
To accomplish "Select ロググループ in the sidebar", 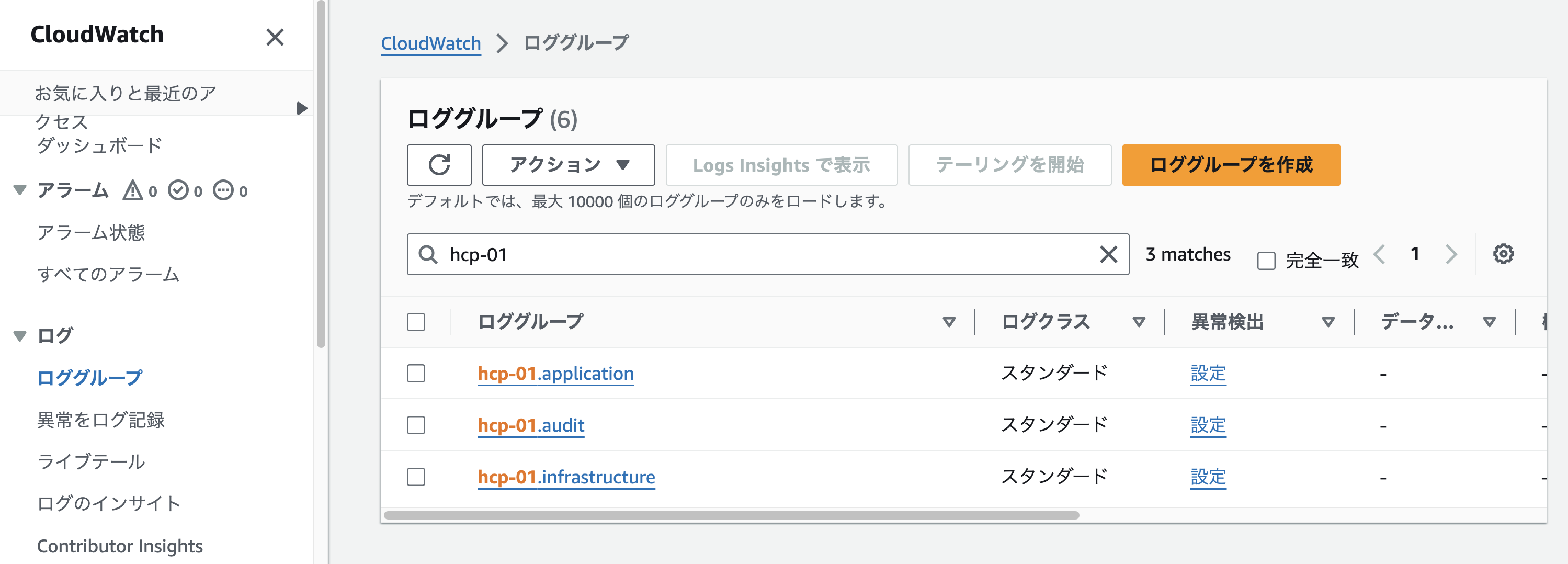I will (x=89, y=378).
